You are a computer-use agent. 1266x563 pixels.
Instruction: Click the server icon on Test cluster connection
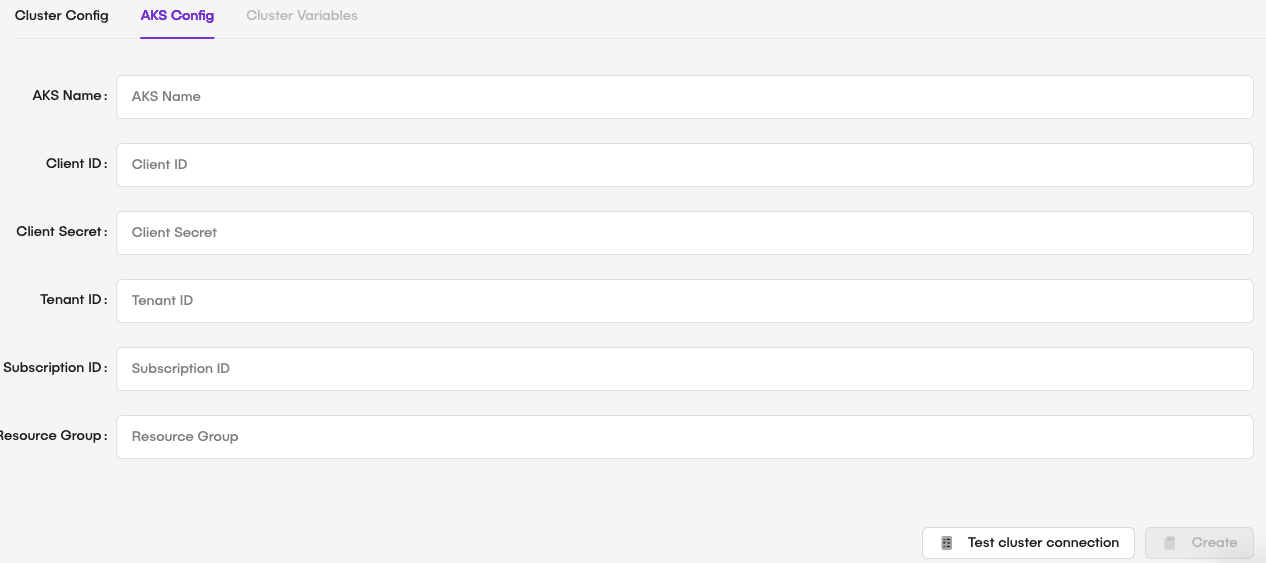tap(947, 543)
